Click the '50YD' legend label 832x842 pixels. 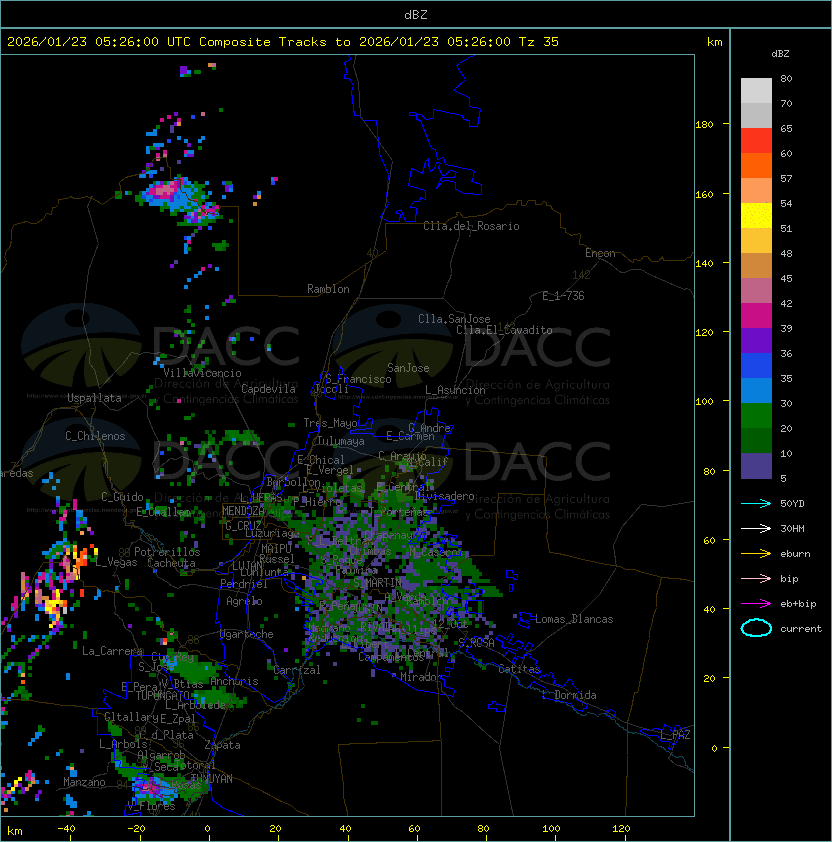(792, 504)
